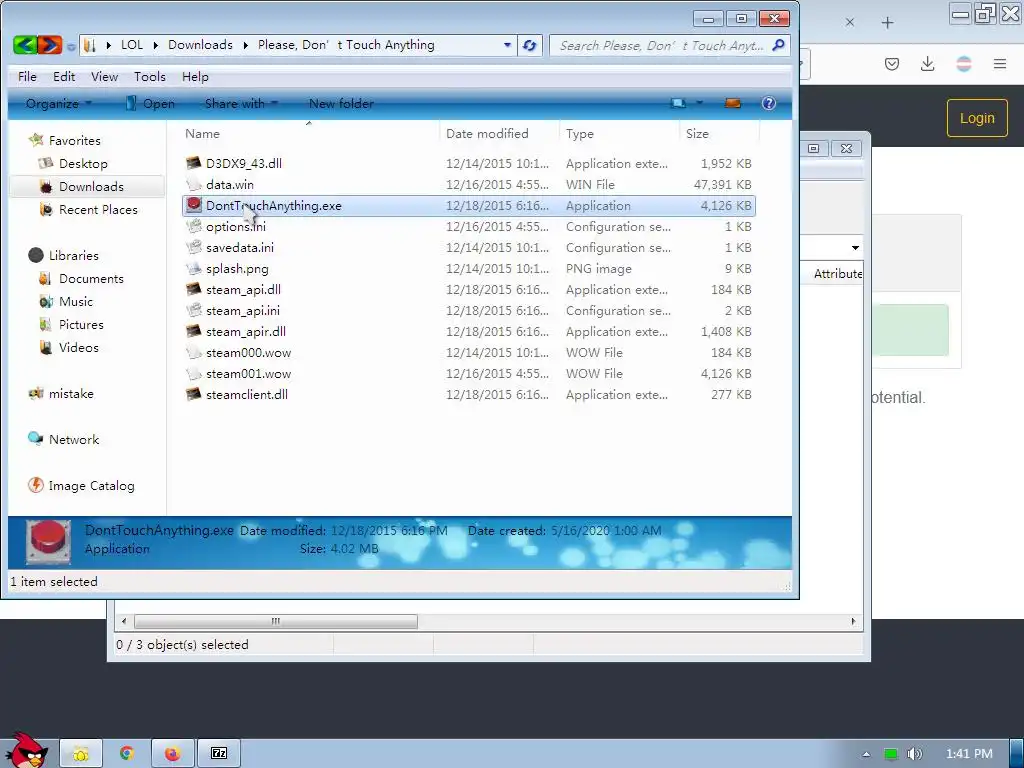
Task: Open Videos library
Action: pyautogui.click(x=78, y=347)
